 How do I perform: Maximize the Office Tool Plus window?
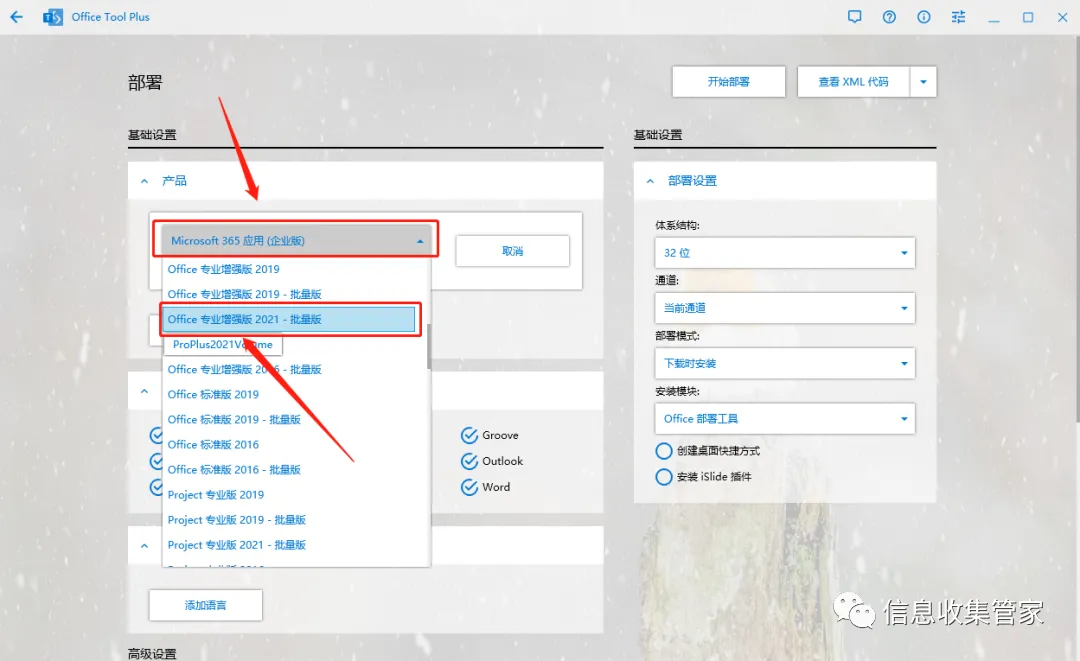[x=1028, y=17]
